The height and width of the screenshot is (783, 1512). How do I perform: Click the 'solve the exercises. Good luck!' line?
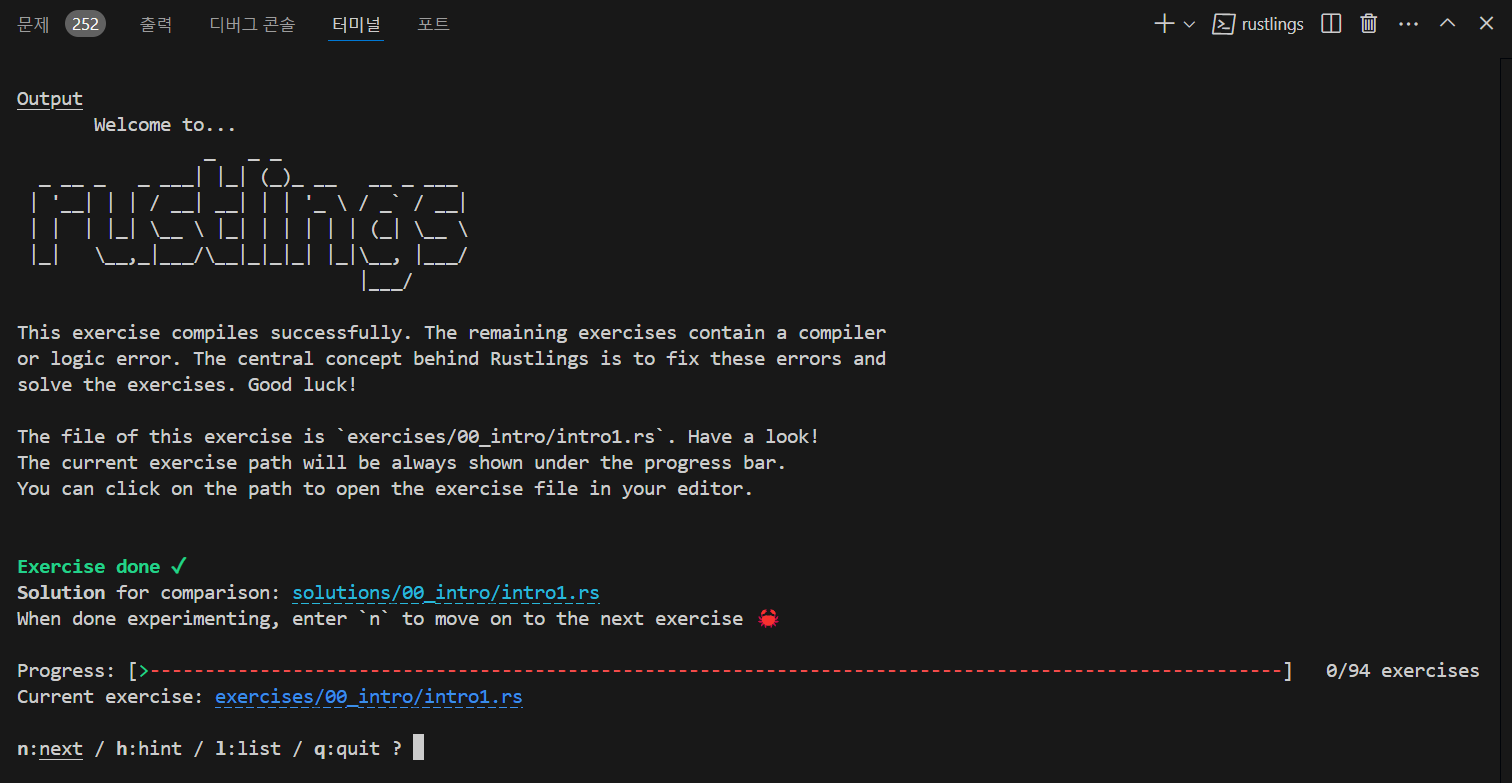(187, 385)
